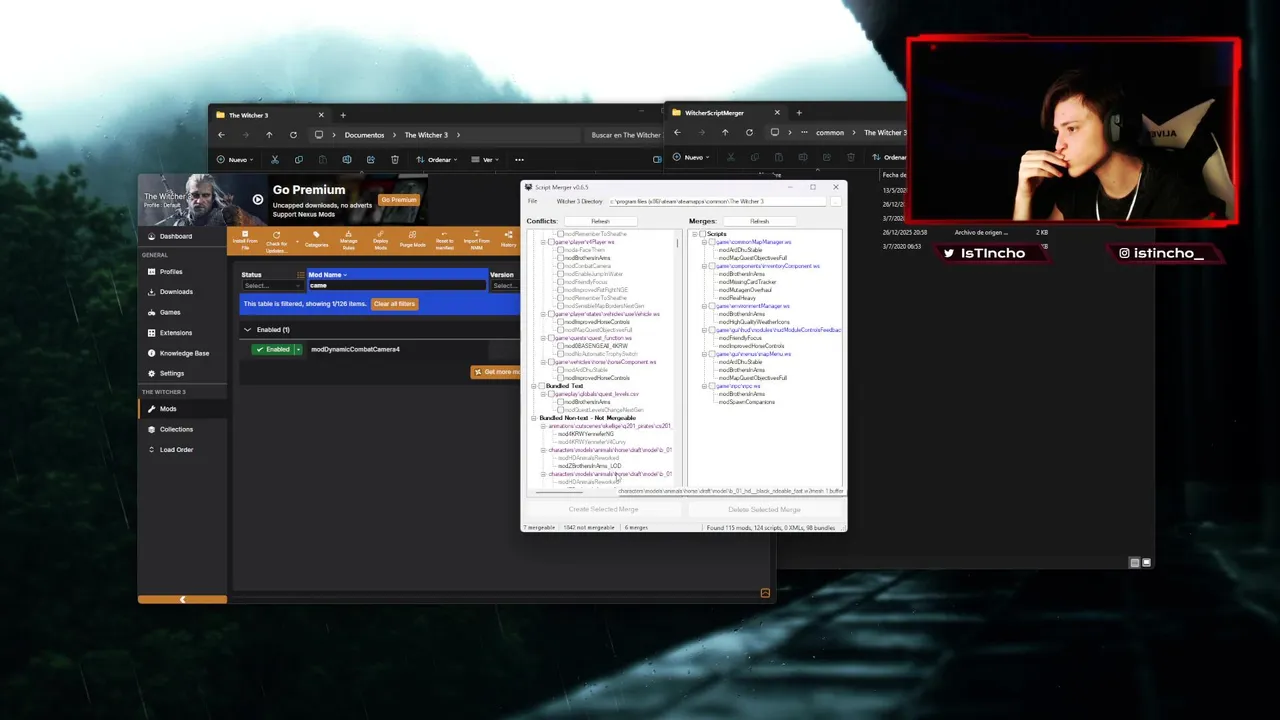Collapse Bundled Non-text - Not Mergeable node
Viewport: 1280px width, 720px height.
(x=534, y=418)
